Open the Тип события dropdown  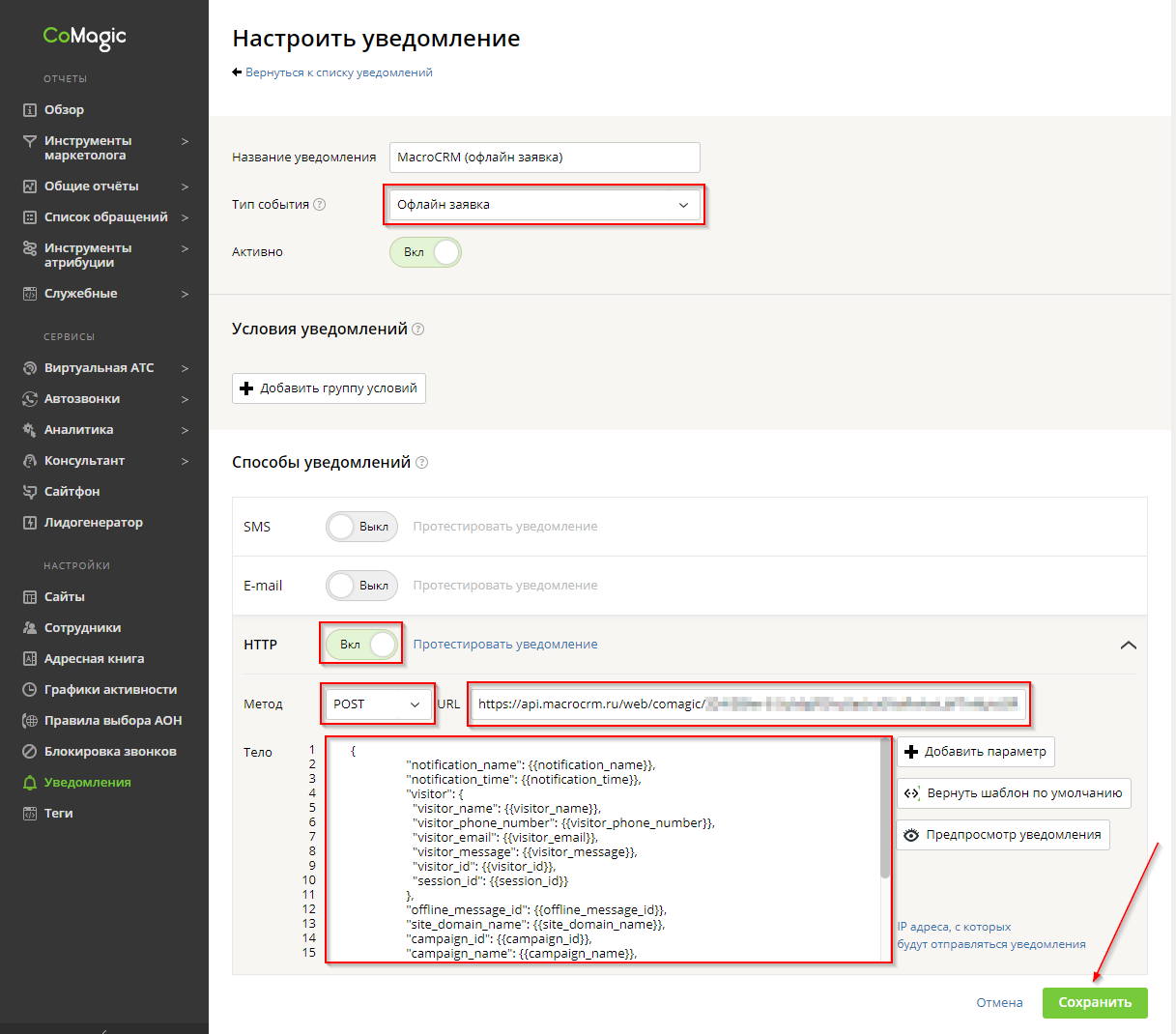[544, 205]
